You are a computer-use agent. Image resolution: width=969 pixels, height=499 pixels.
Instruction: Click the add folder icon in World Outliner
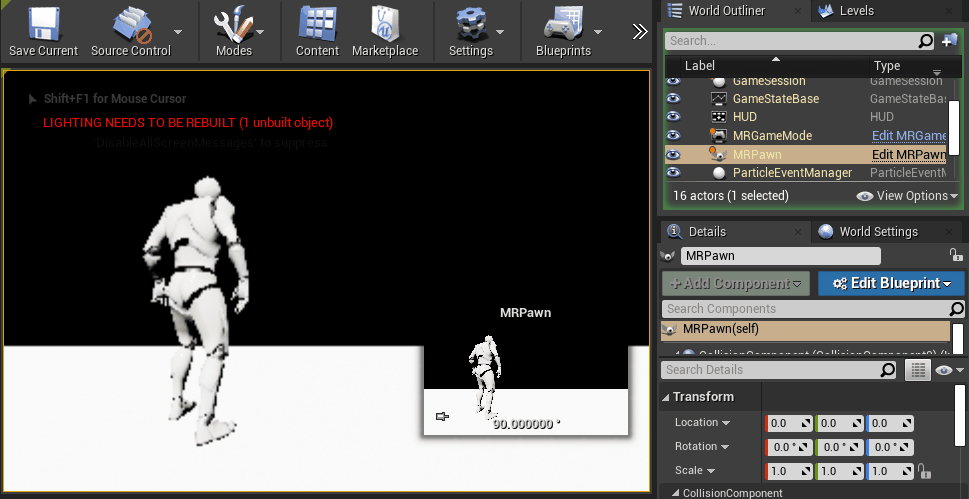point(949,41)
